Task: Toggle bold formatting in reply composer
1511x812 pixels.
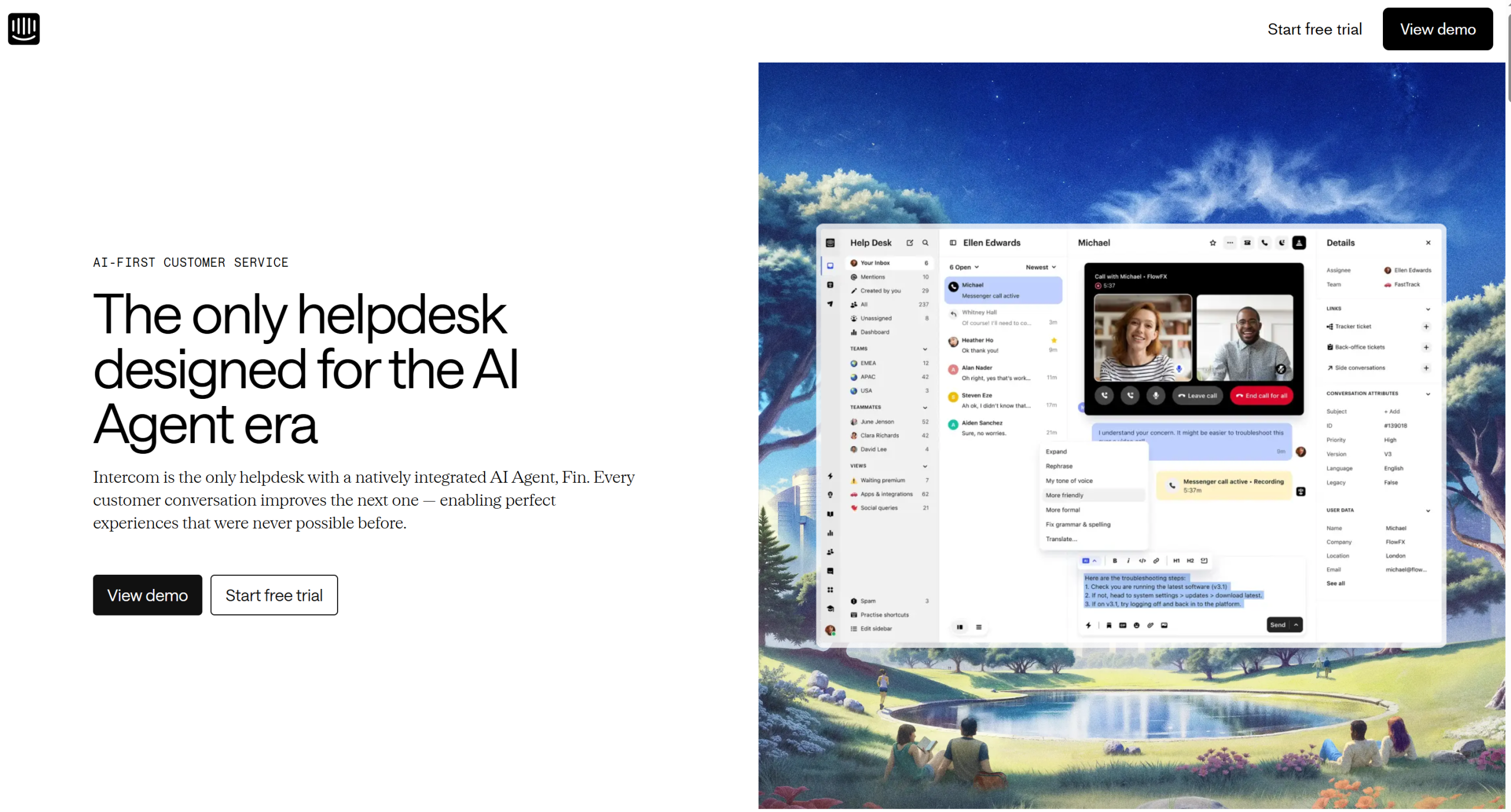Action: click(x=1114, y=561)
